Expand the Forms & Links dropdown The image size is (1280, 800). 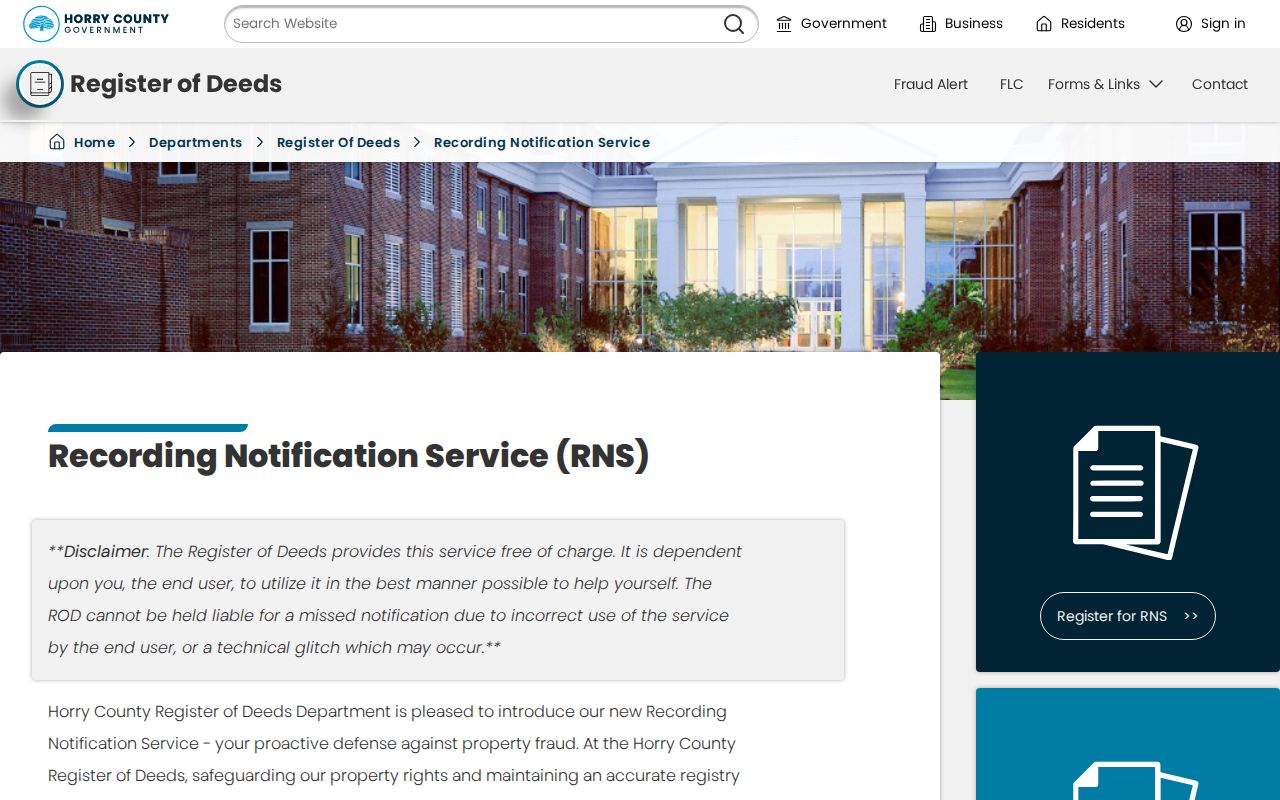click(x=1105, y=84)
